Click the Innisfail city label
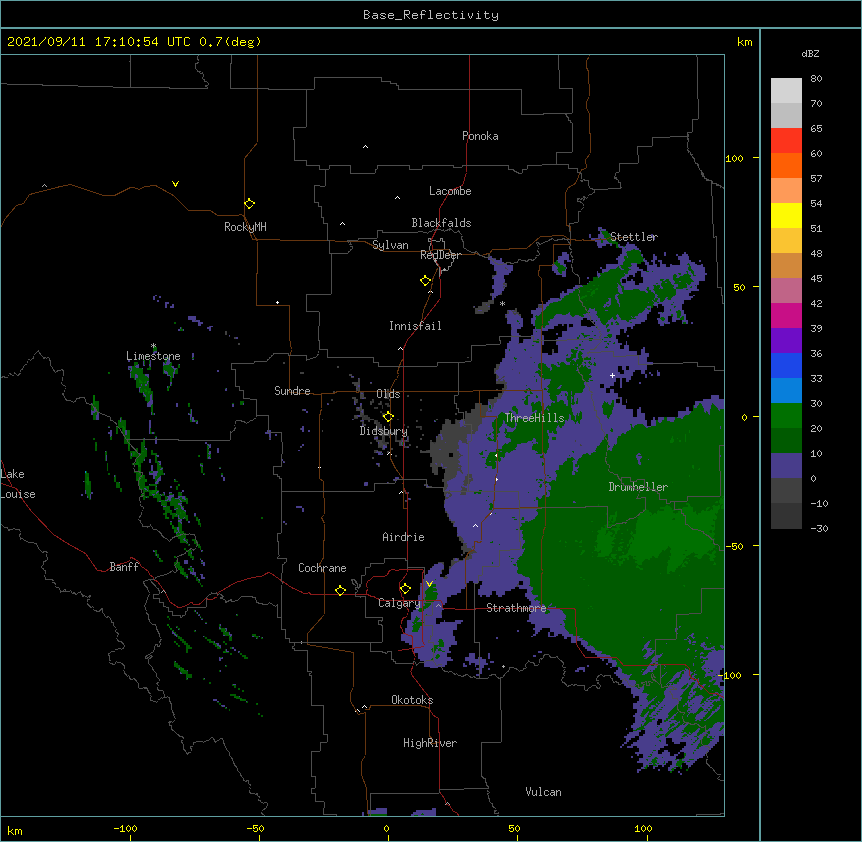Image resolution: width=862 pixels, height=842 pixels. [415, 326]
